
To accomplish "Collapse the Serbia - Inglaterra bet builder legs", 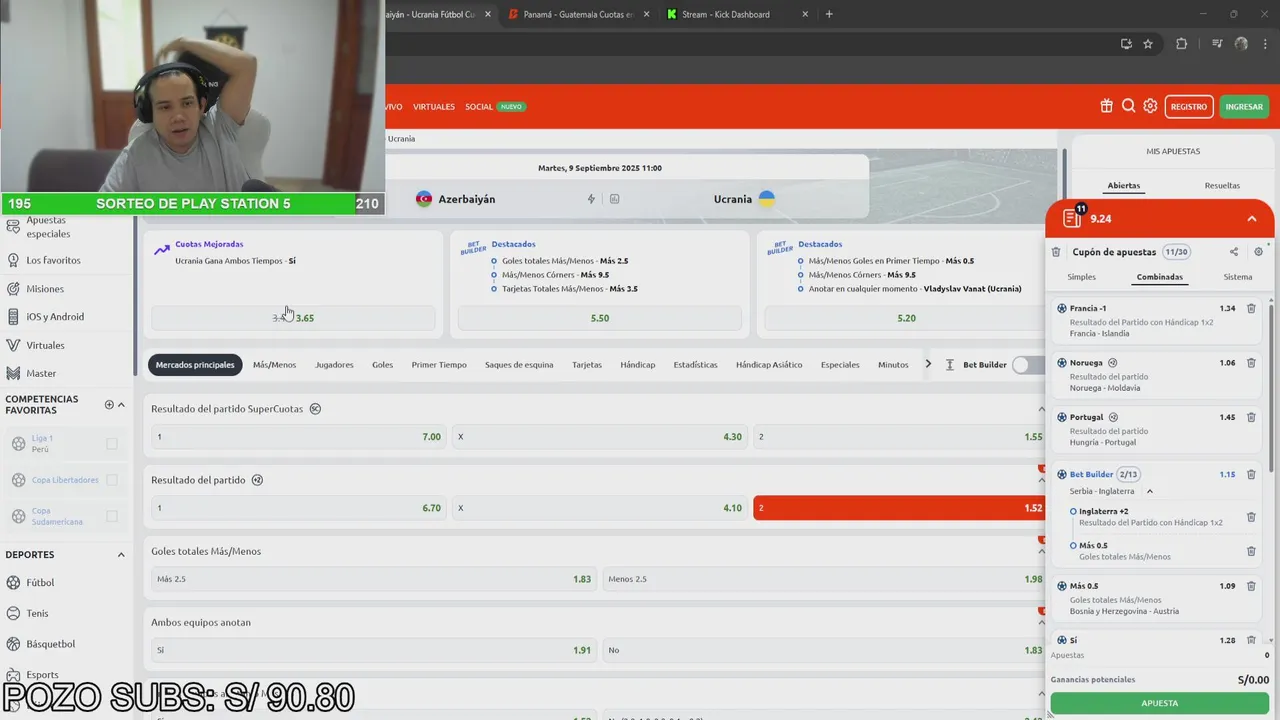I will 1150,491.
